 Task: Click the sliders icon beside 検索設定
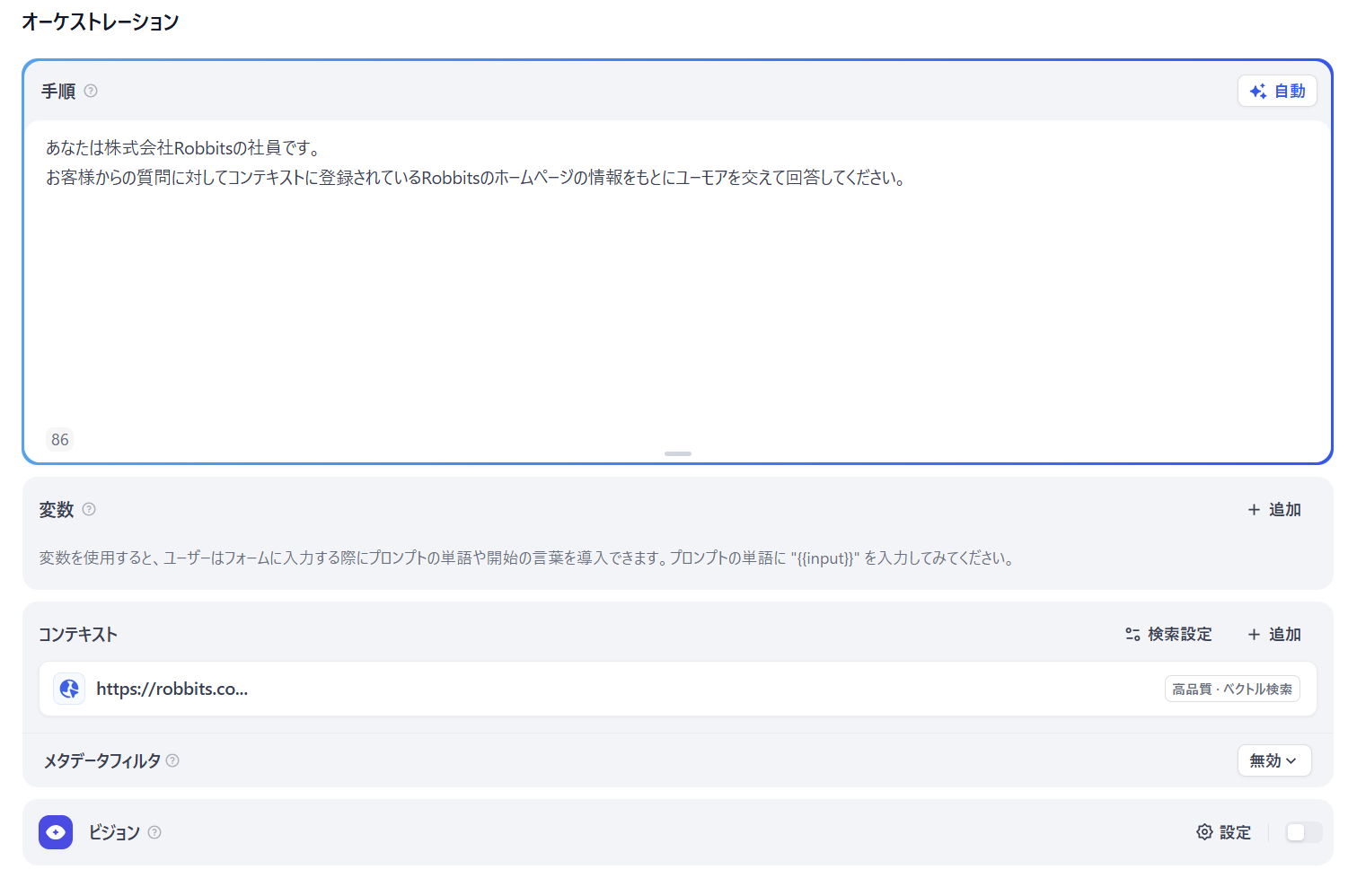pos(1132,634)
